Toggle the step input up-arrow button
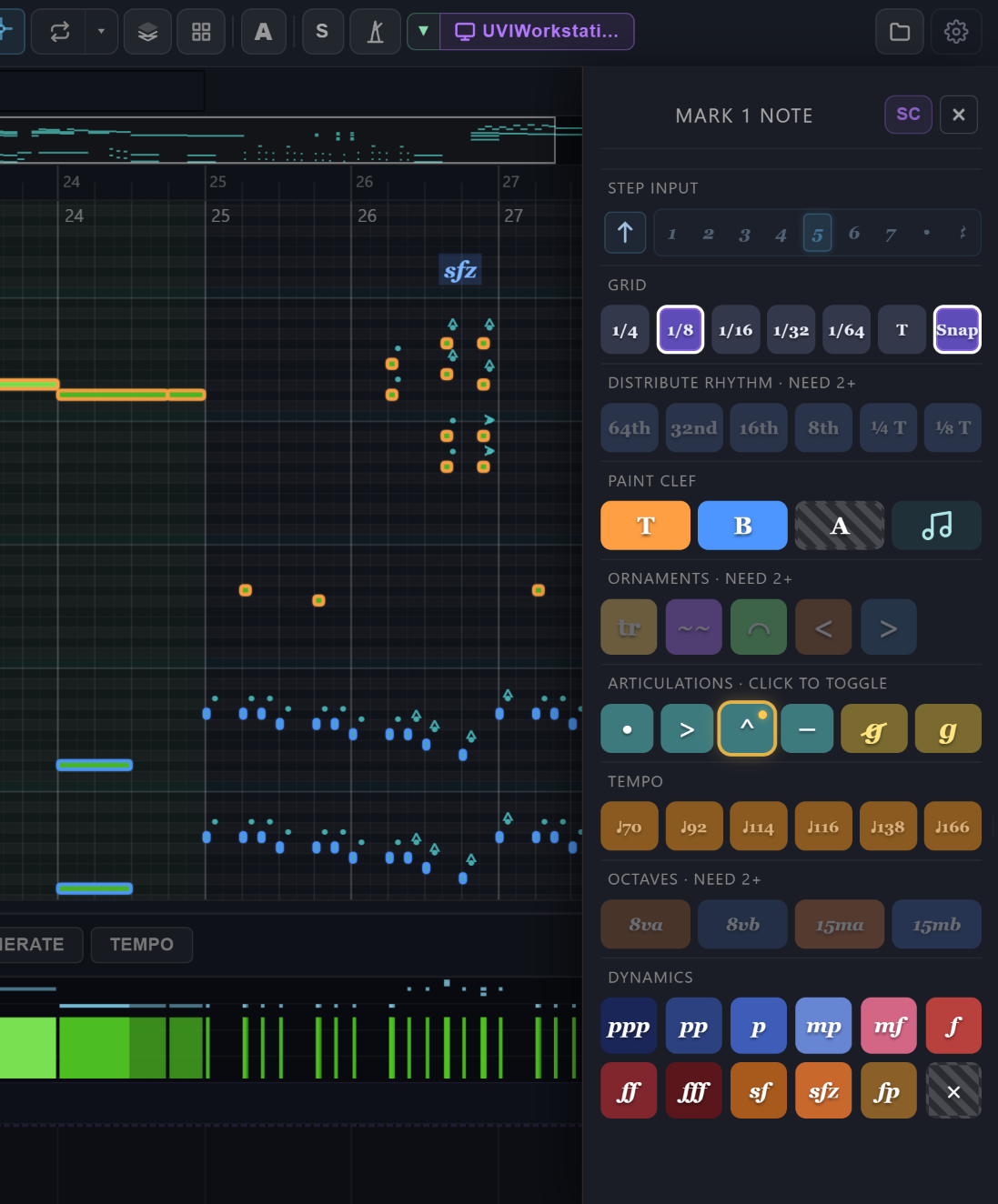This screenshot has height=1204, width=998. point(625,233)
